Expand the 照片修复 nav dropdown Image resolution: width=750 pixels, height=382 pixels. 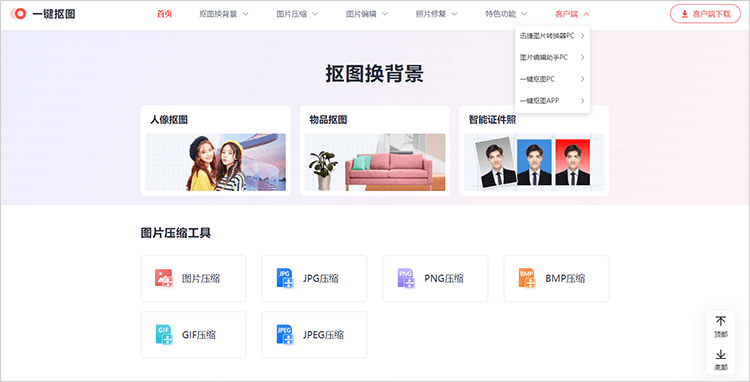click(454, 14)
